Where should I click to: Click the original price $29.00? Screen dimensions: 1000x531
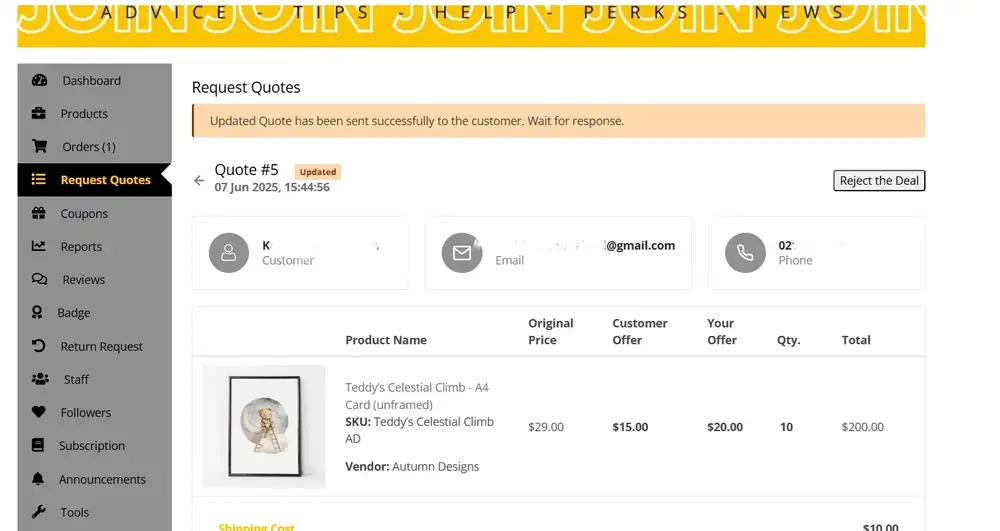(546, 427)
